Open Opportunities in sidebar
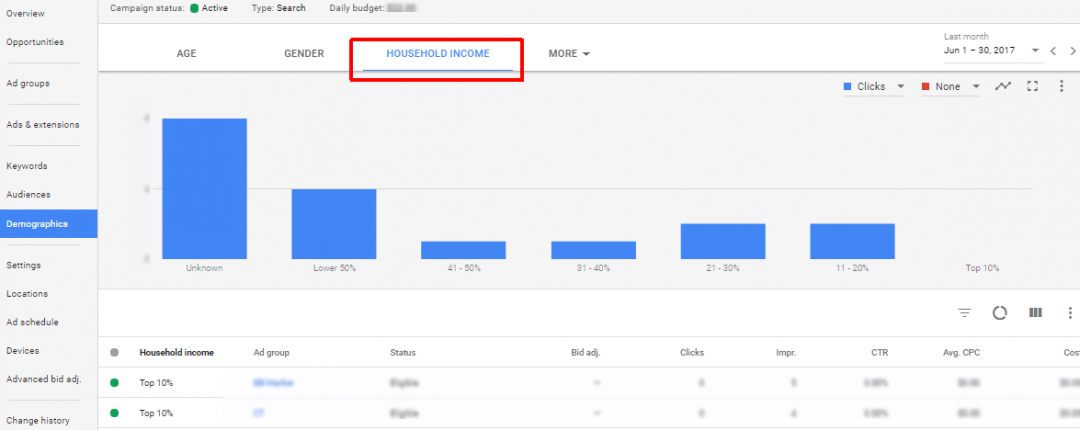Viewport: 1080px width, 430px height. [x=35, y=42]
